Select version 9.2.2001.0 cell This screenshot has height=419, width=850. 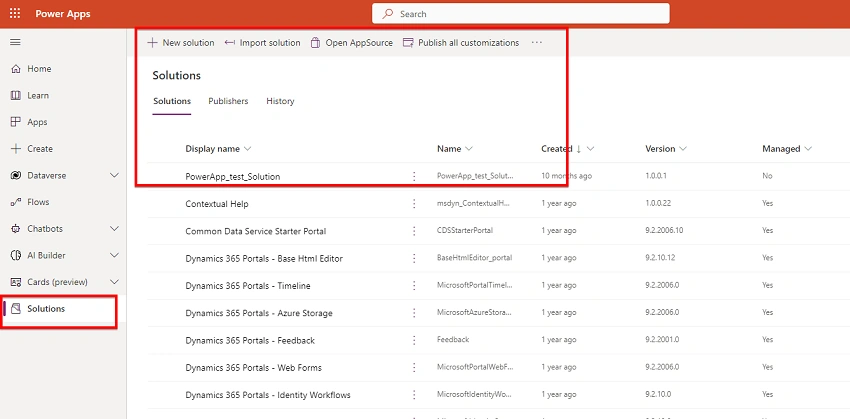[x=662, y=340]
